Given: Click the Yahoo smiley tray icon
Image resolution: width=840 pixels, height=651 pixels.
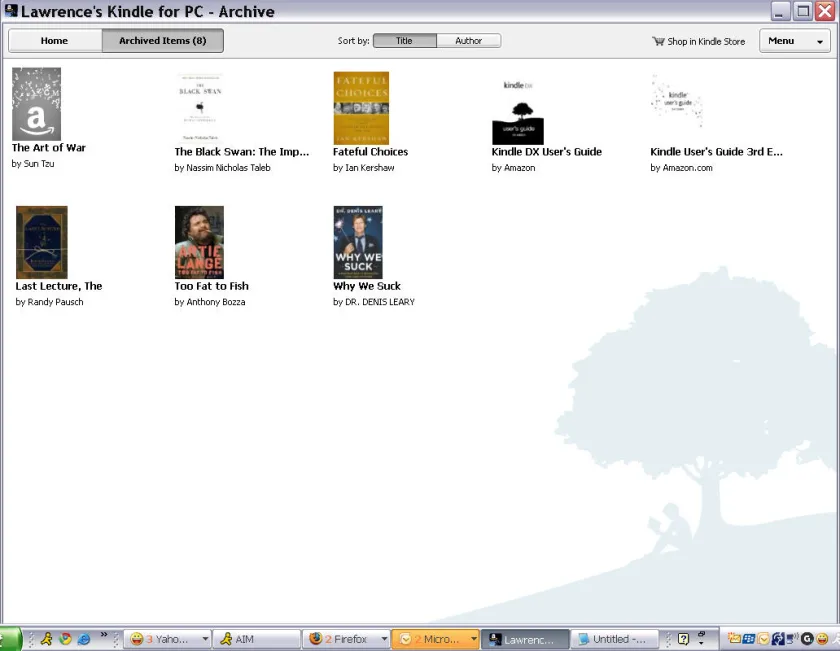Looking at the screenshot, I should pos(821,639).
